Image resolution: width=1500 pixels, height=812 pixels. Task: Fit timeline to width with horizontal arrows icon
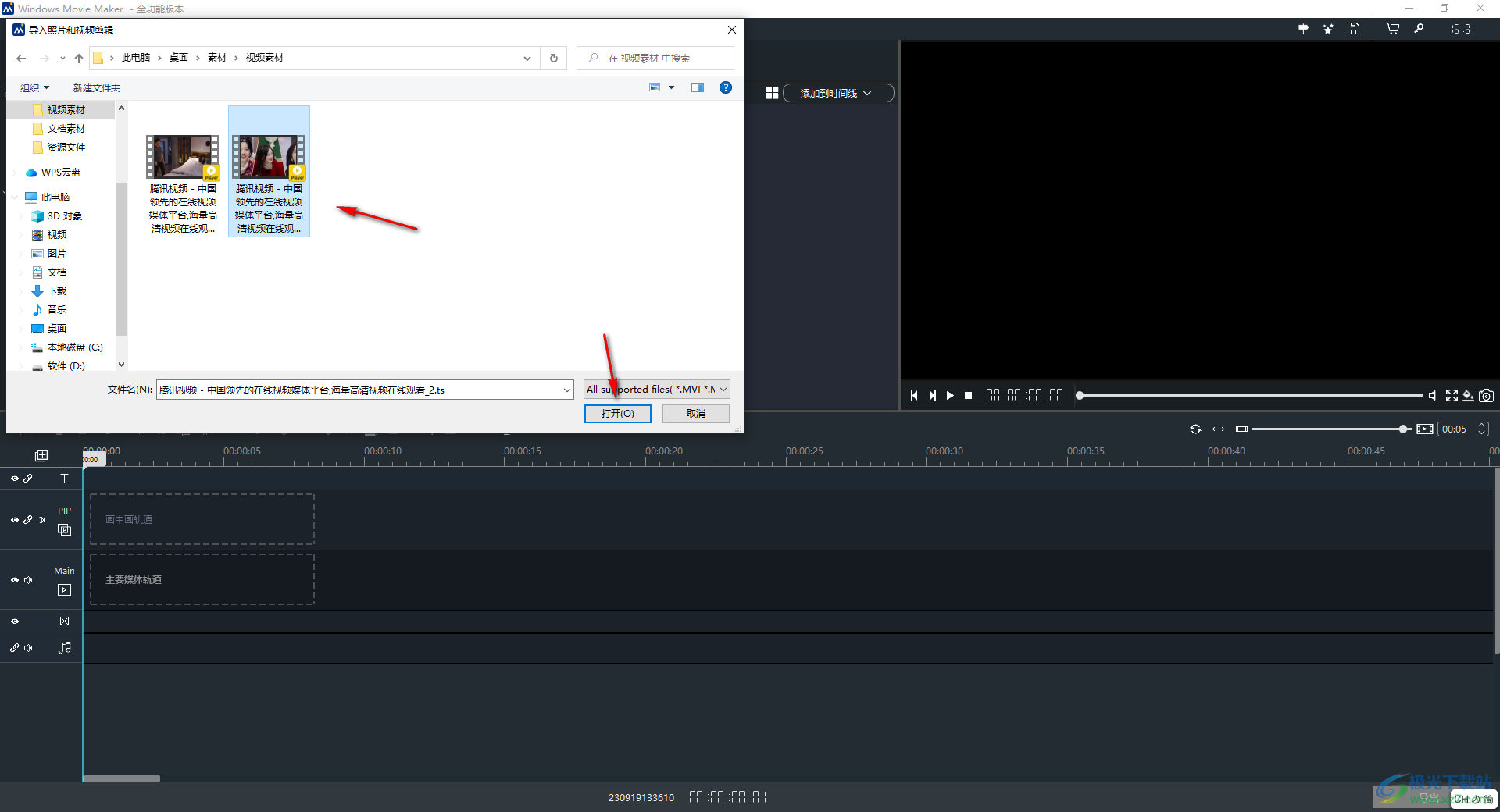pos(1218,429)
